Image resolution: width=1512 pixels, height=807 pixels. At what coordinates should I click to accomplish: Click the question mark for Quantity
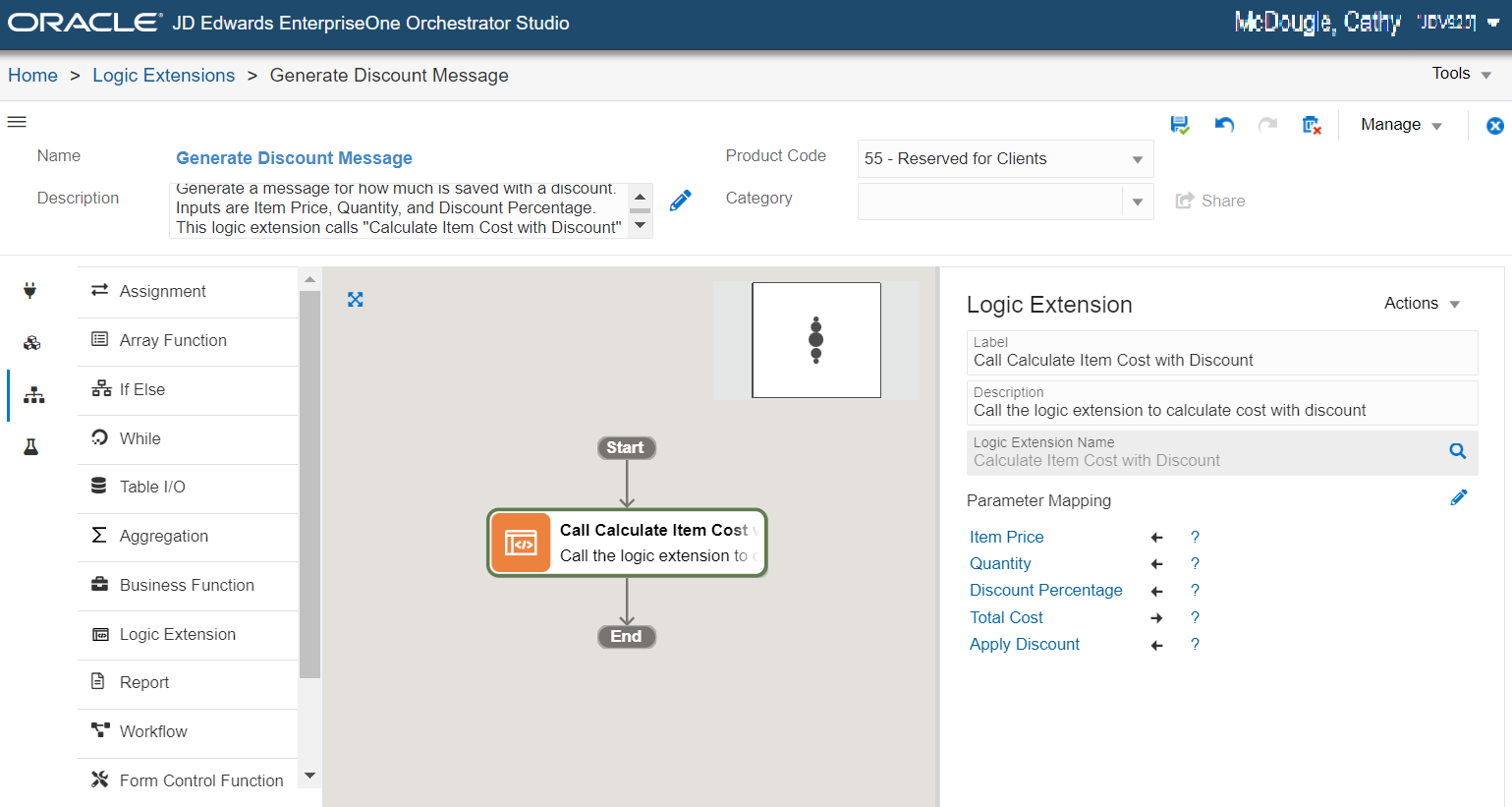tap(1195, 563)
